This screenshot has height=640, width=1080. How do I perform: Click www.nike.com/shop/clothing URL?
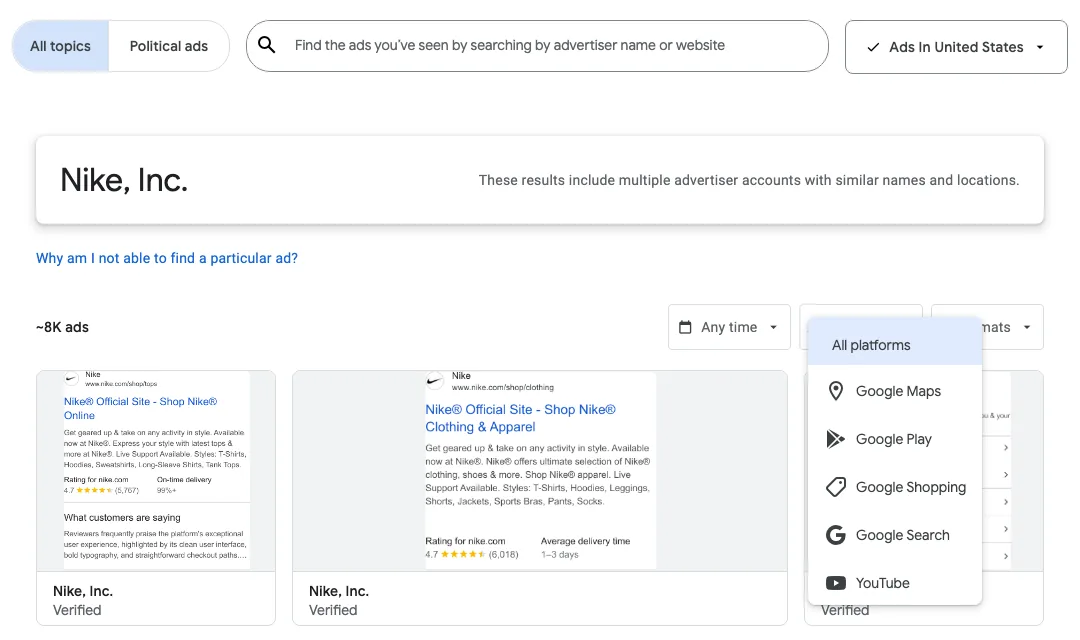502,387
